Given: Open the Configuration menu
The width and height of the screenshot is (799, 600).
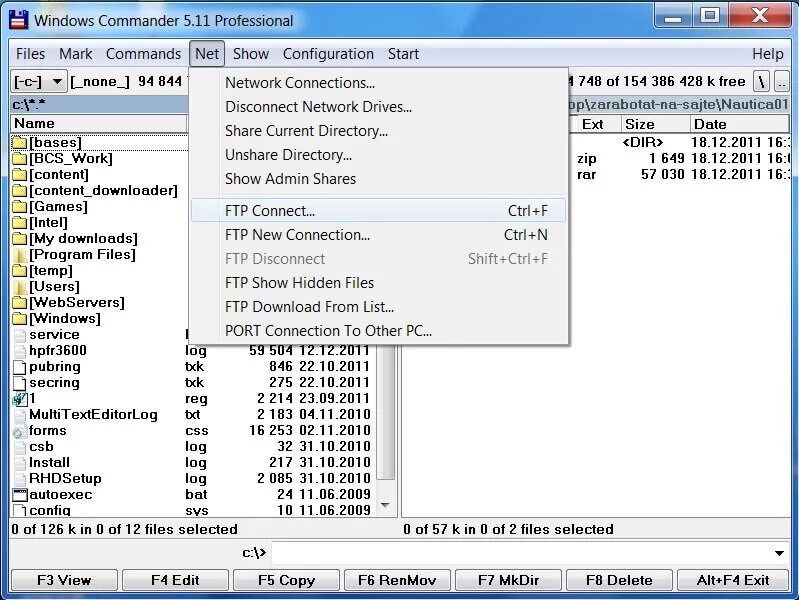Looking at the screenshot, I should coord(328,54).
